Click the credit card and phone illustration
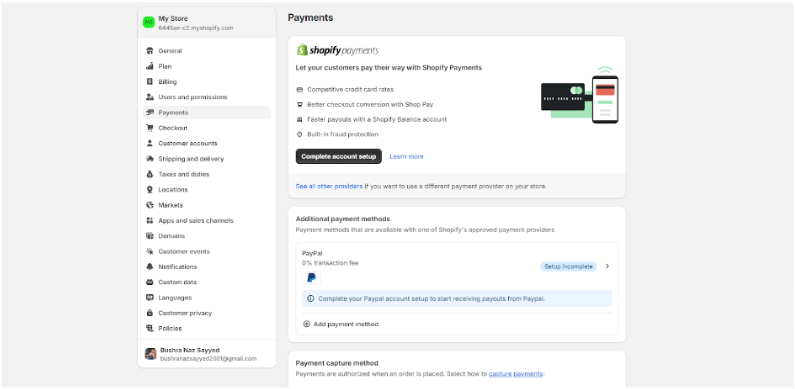Screen dimensions: 795x389 coord(580,95)
